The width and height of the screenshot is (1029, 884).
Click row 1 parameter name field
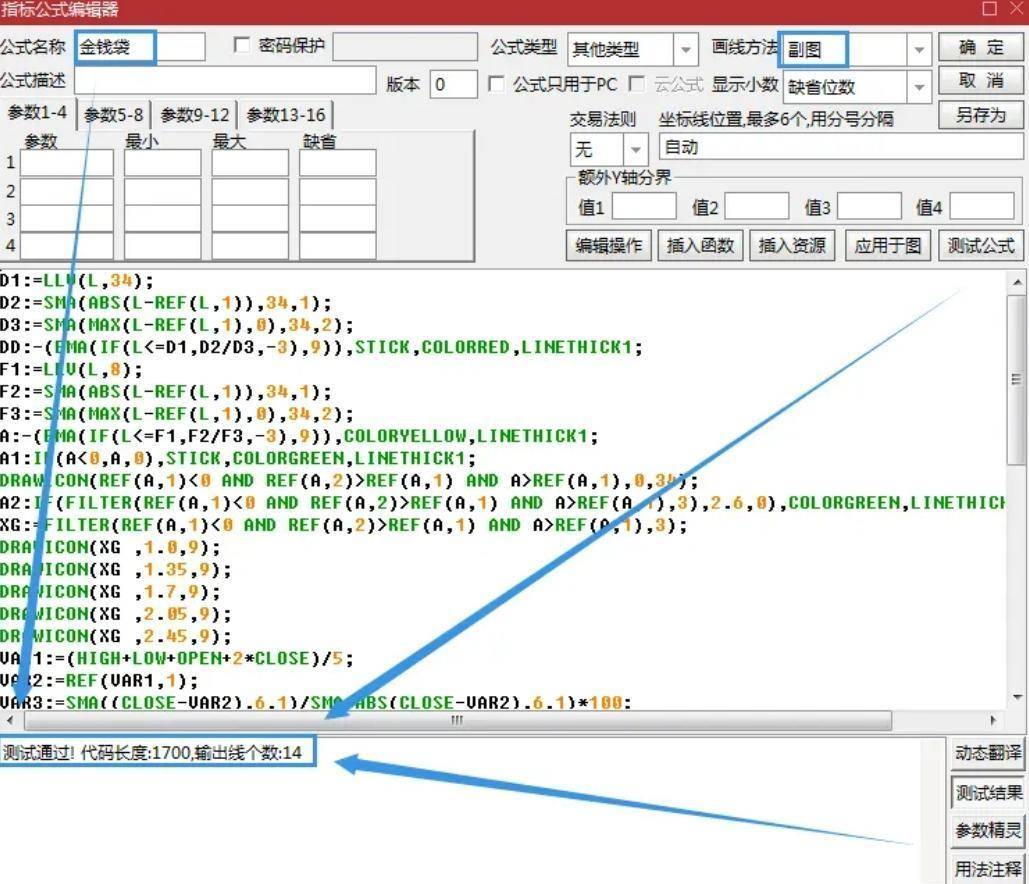[x=67, y=163]
